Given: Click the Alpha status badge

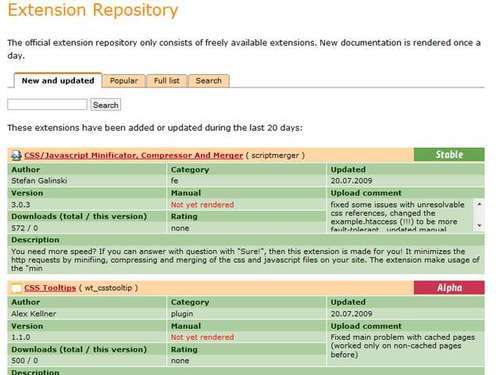Looking at the screenshot, I should (x=449, y=288).
